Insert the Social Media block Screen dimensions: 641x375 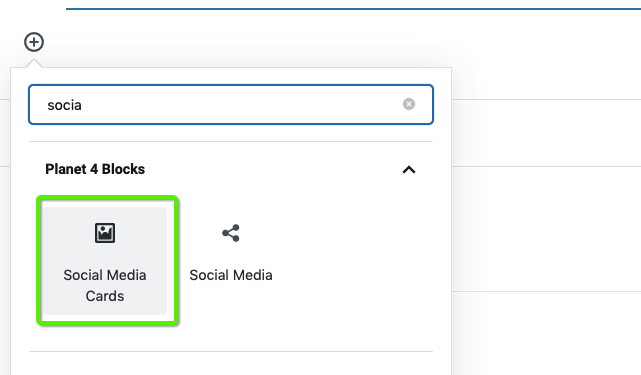pyautogui.click(x=231, y=261)
